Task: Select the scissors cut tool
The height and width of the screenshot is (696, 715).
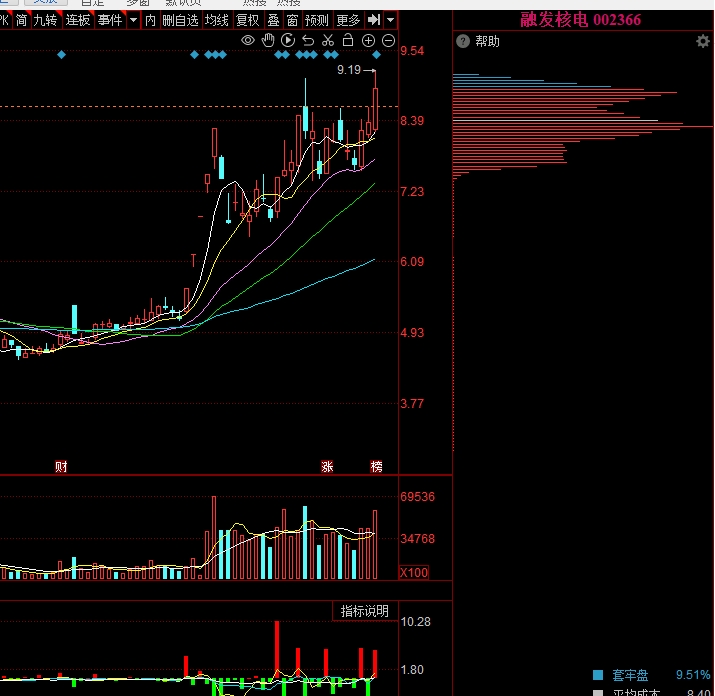Action: pos(328,41)
